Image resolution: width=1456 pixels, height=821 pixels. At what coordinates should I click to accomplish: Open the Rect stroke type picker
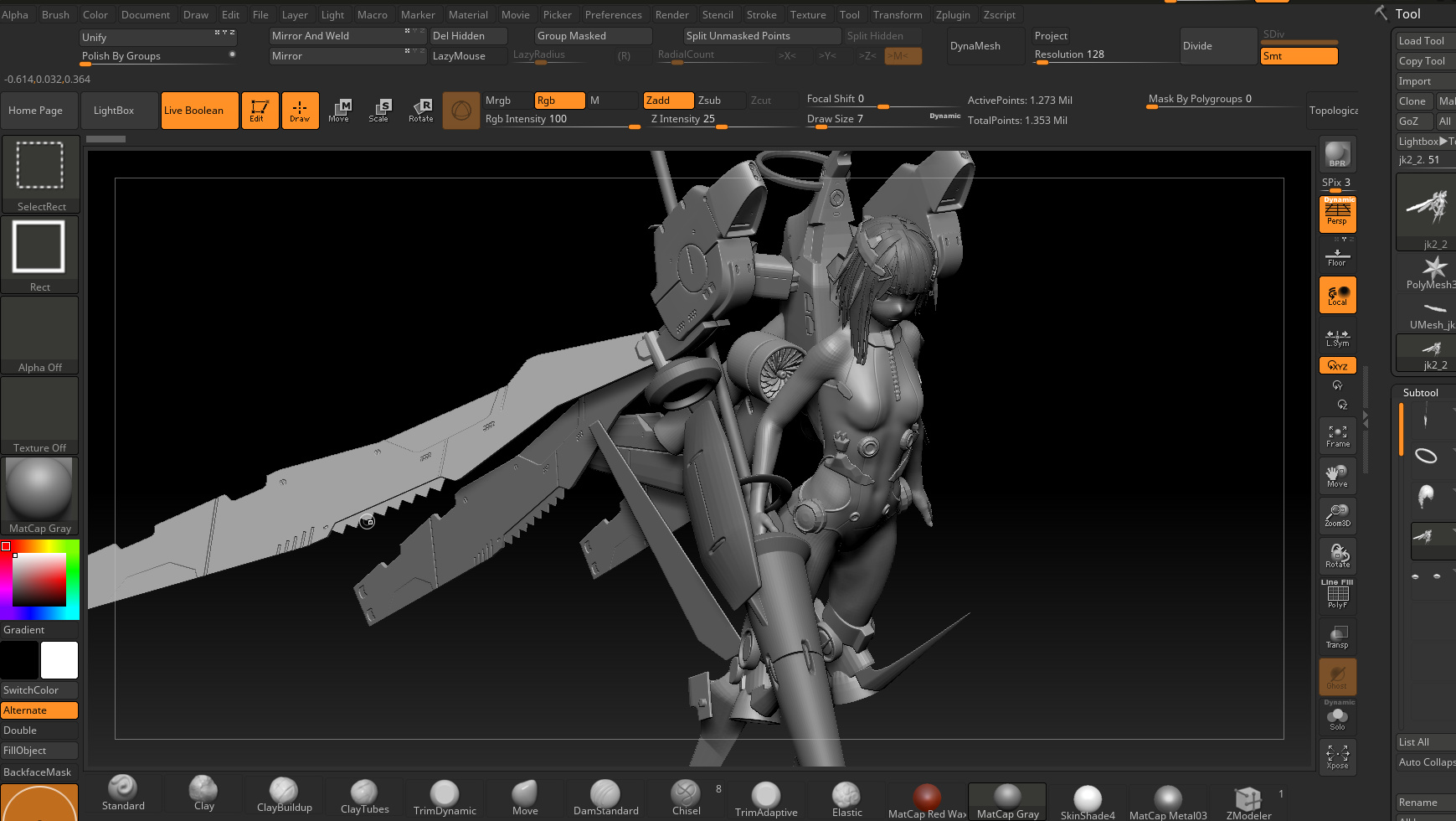point(40,255)
